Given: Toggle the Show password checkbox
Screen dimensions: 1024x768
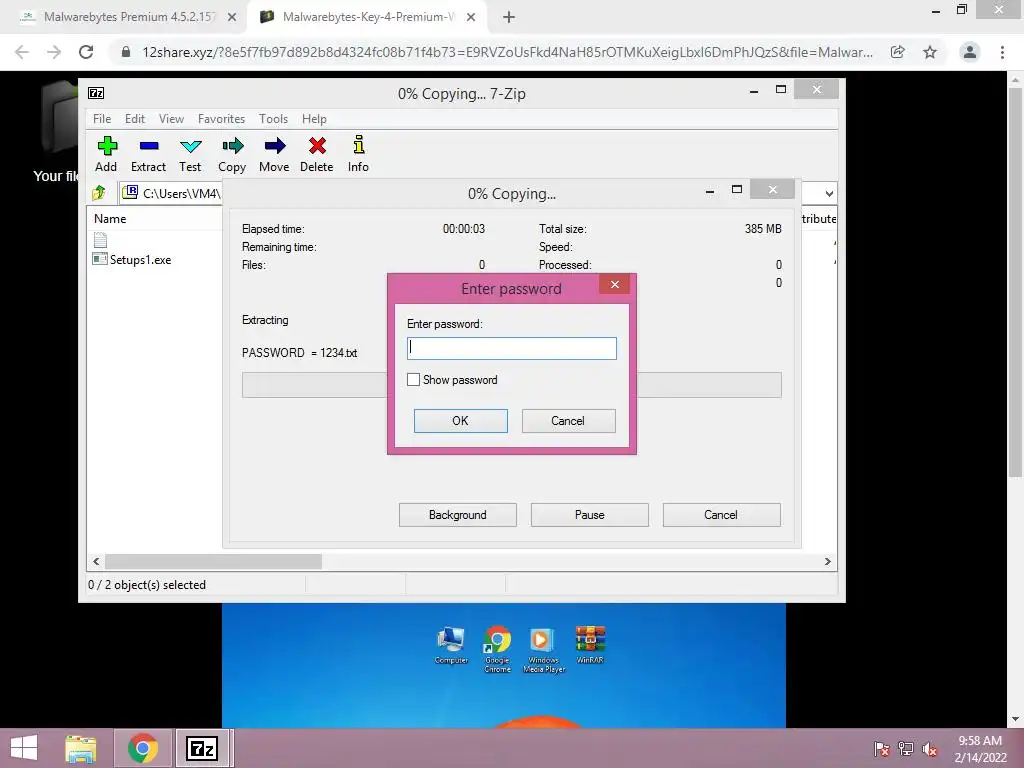Looking at the screenshot, I should coord(413,379).
